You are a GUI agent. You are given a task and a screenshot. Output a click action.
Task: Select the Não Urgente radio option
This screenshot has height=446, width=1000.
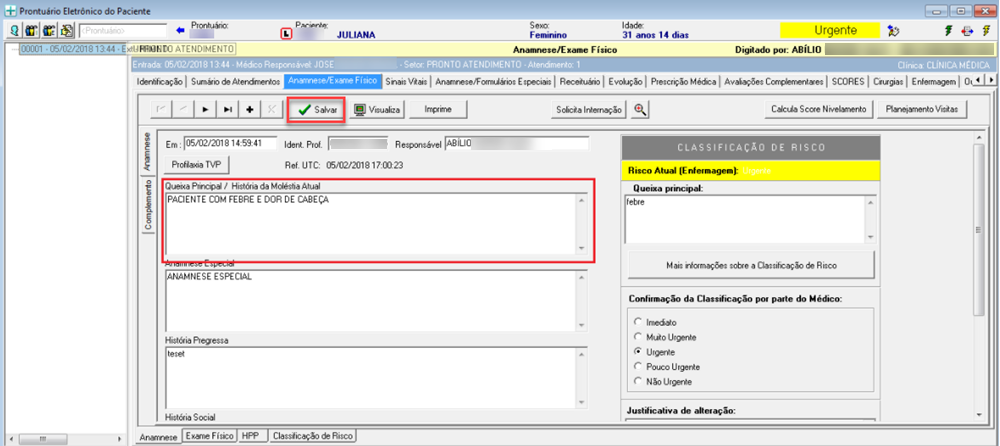point(637,382)
